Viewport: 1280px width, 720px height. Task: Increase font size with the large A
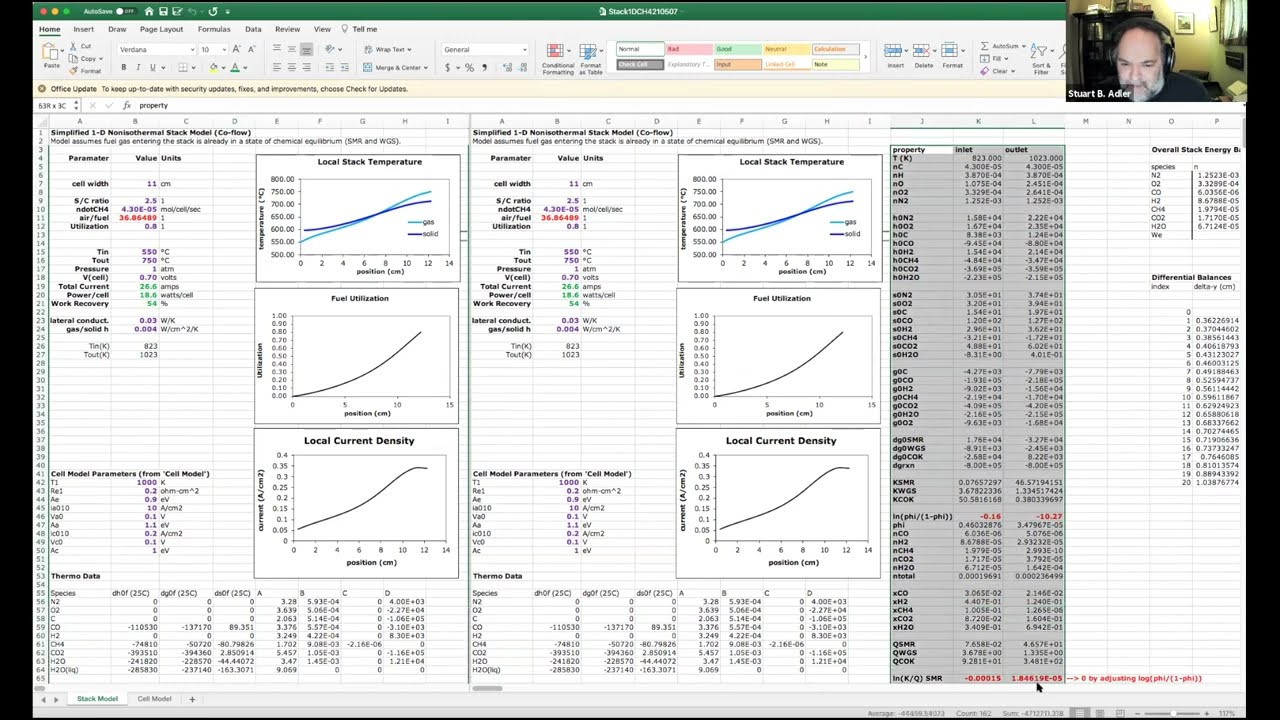[x=237, y=49]
